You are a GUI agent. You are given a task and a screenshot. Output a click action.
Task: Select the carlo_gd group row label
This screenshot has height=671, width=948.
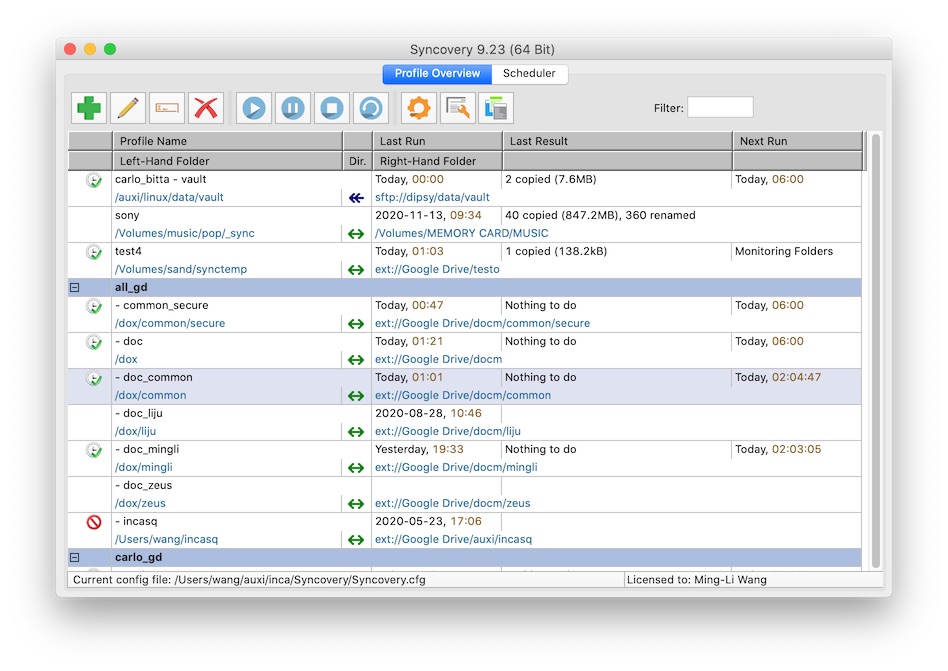(138, 557)
